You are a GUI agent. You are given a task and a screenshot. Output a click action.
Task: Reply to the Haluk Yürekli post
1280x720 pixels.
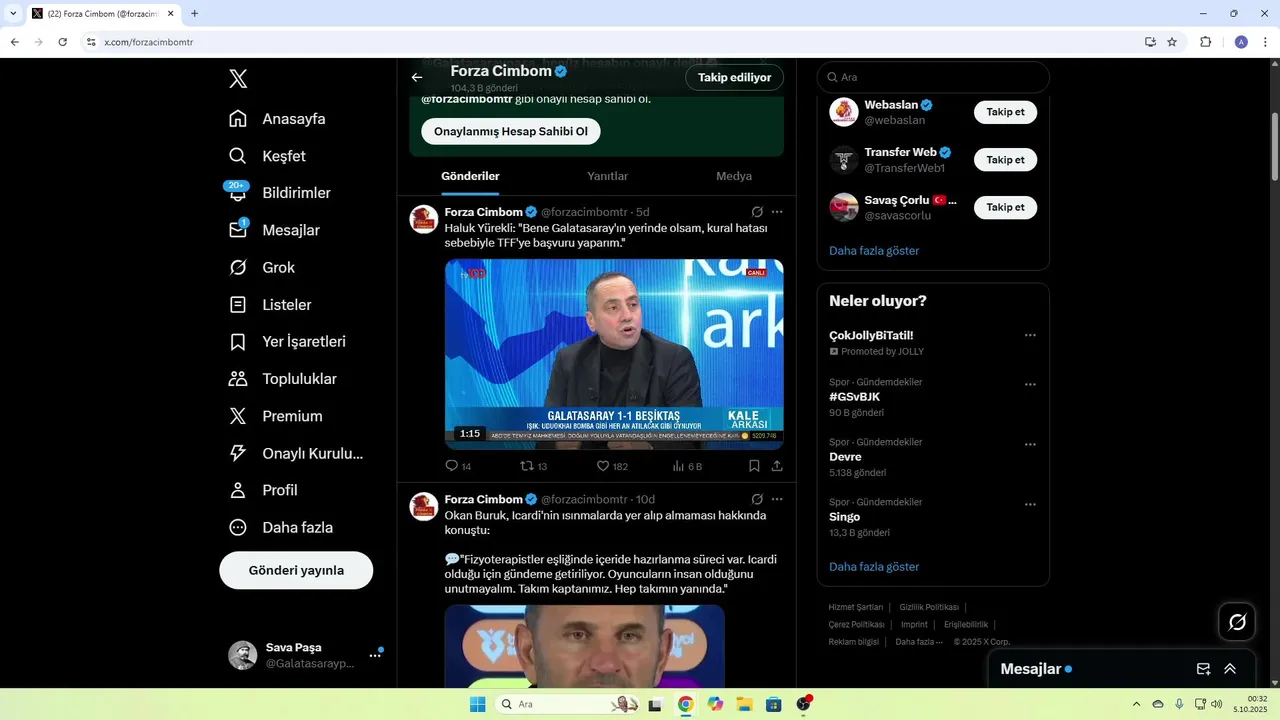[452, 466]
